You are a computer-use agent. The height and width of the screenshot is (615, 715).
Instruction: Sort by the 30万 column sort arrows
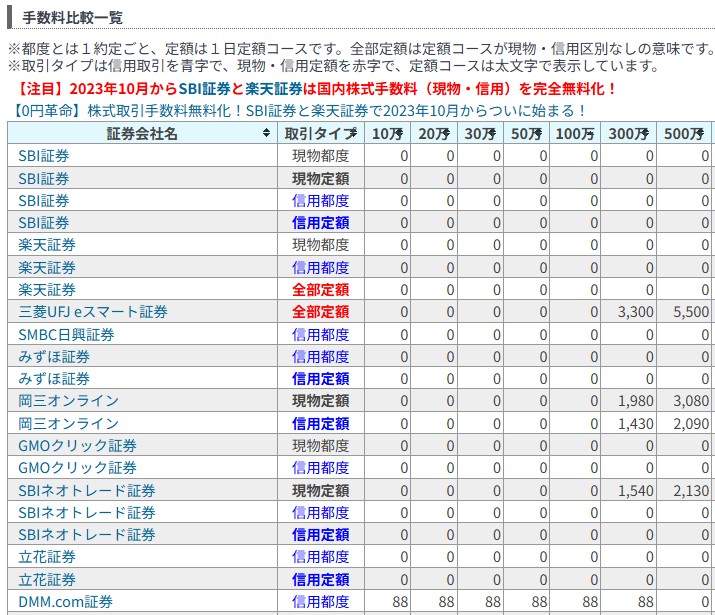pyautogui.click(x=492, y=134)
